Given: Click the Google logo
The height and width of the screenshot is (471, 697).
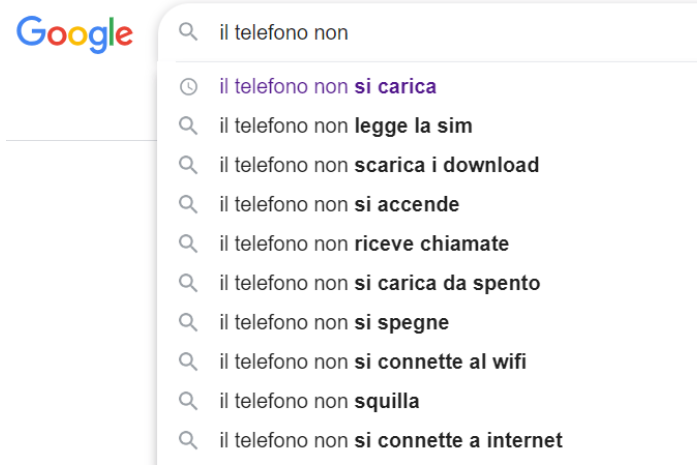Looking at the screenshot, I should coord(75,34).
